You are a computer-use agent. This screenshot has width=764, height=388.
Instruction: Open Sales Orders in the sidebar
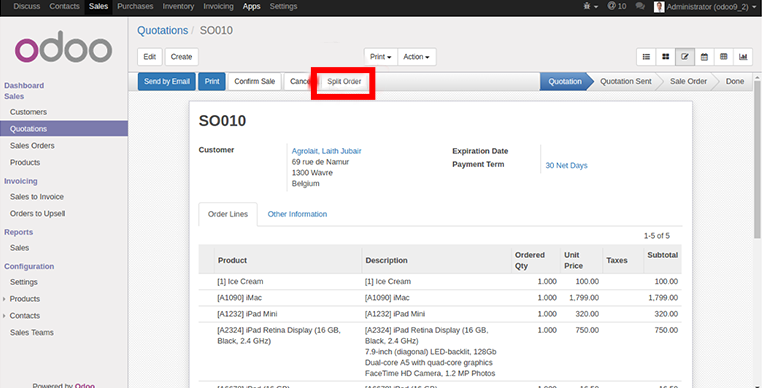pyautogui.click(x=32, y=146)
